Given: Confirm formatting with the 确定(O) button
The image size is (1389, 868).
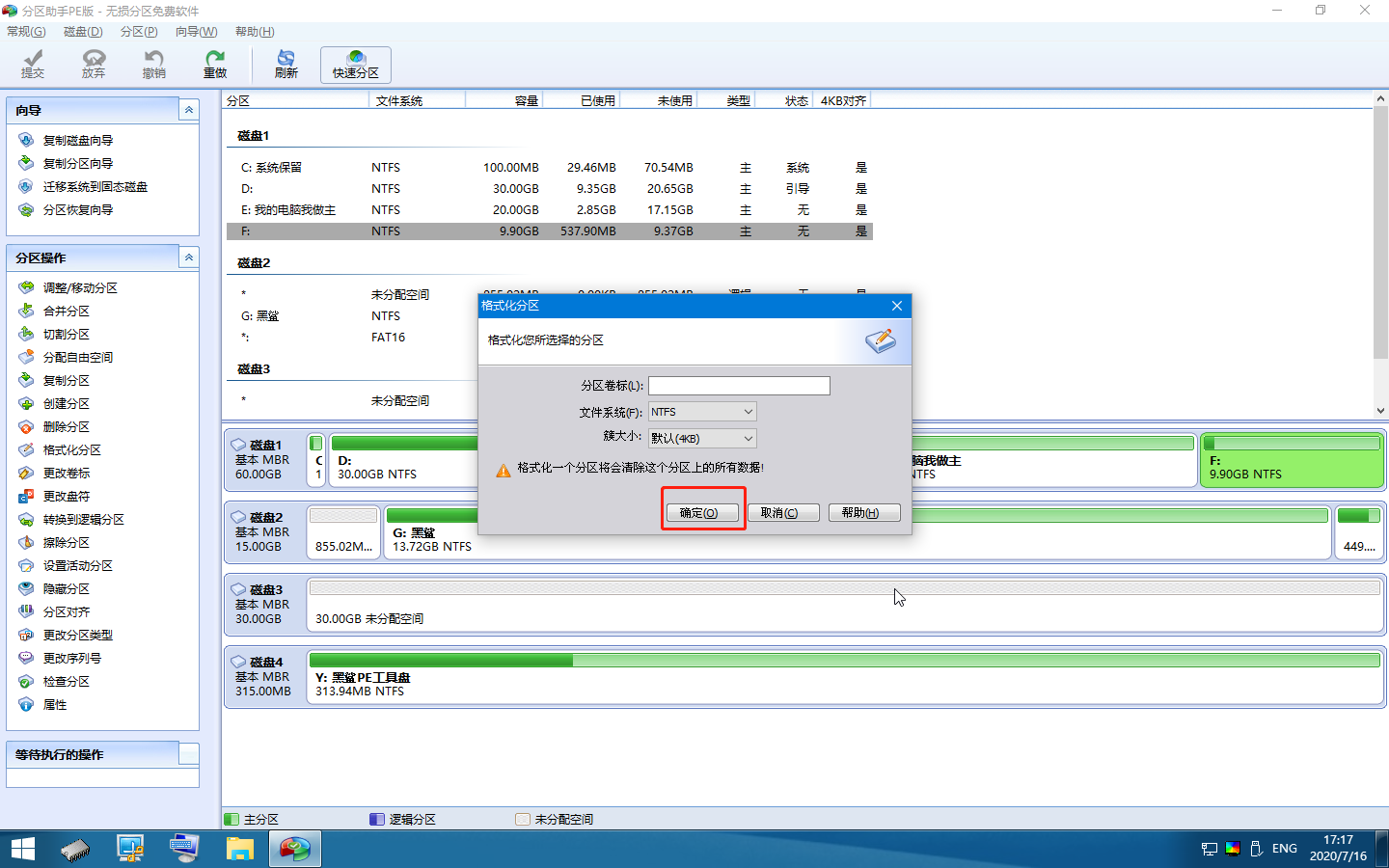Looking at the screenshot, I should coord(703,513).
